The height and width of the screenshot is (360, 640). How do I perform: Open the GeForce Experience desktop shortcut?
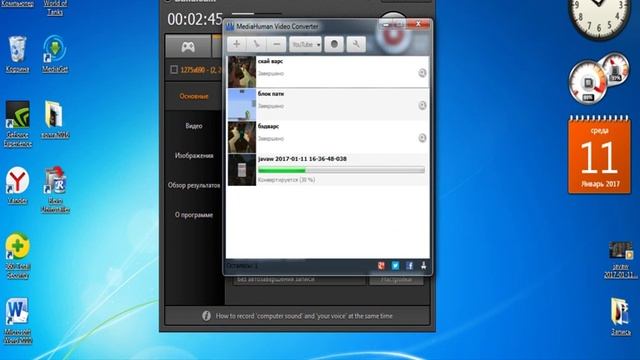pyautogui.click(x=18, y=124)
